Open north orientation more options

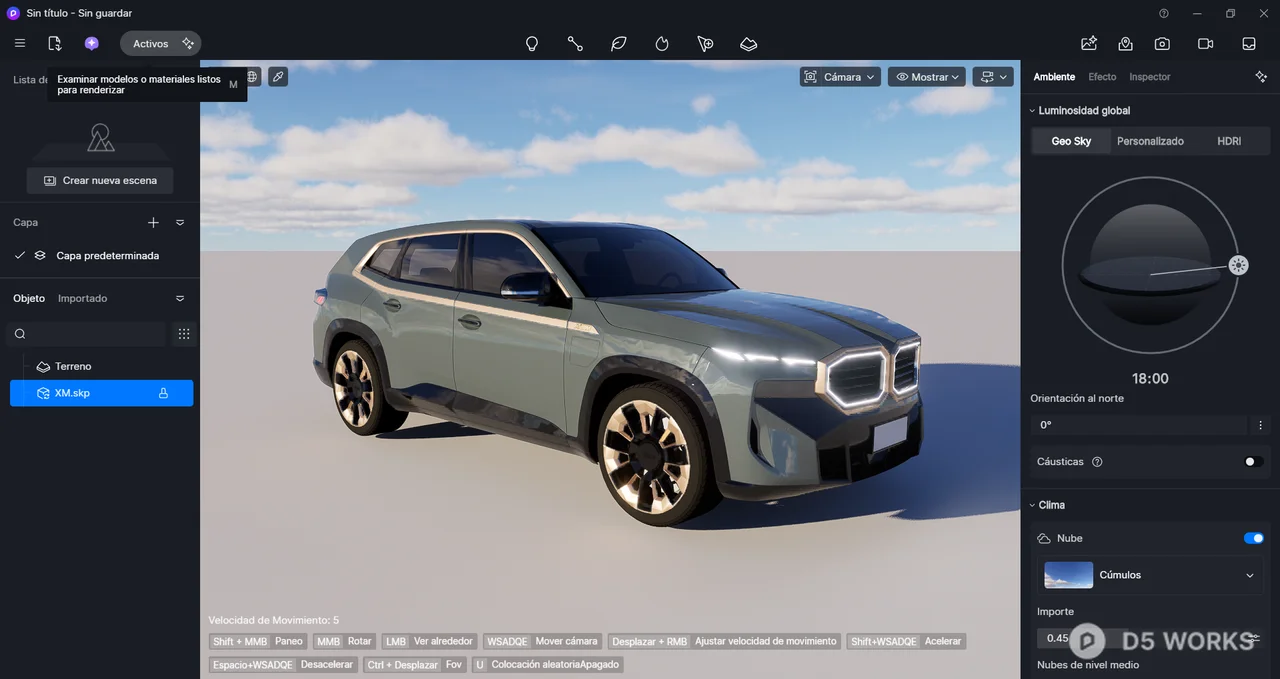click(x=1261, y=425)
